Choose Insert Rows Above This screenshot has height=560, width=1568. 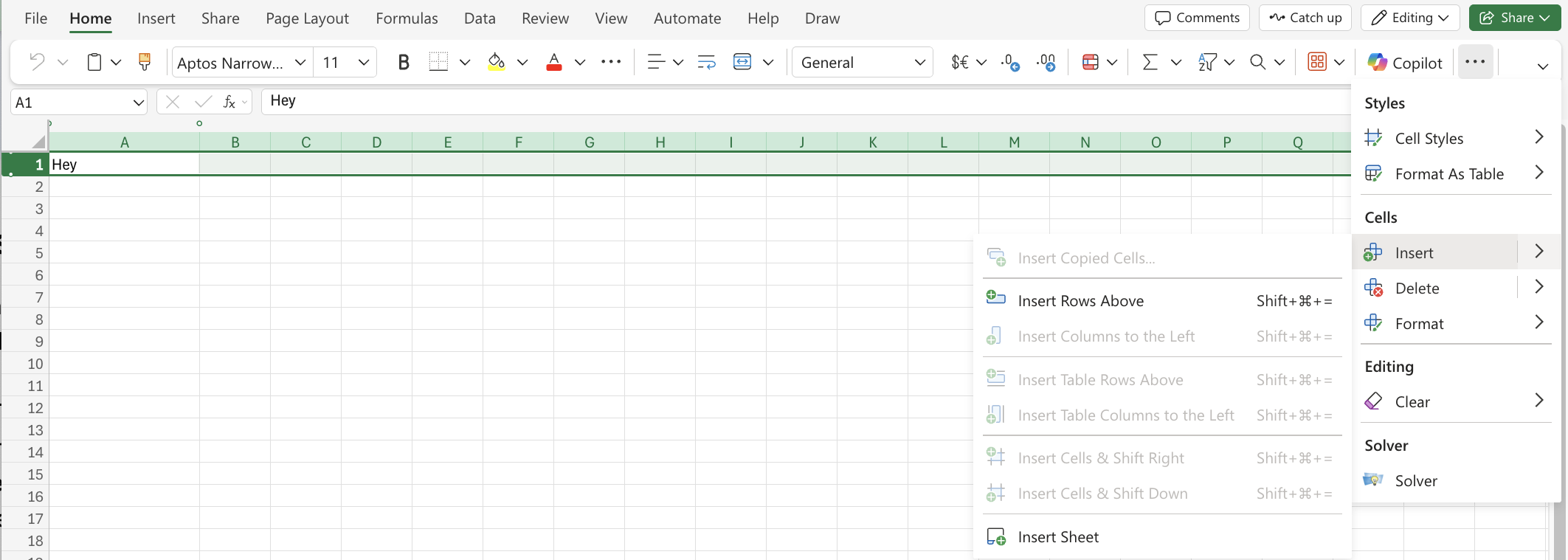tap(1162, 300)
